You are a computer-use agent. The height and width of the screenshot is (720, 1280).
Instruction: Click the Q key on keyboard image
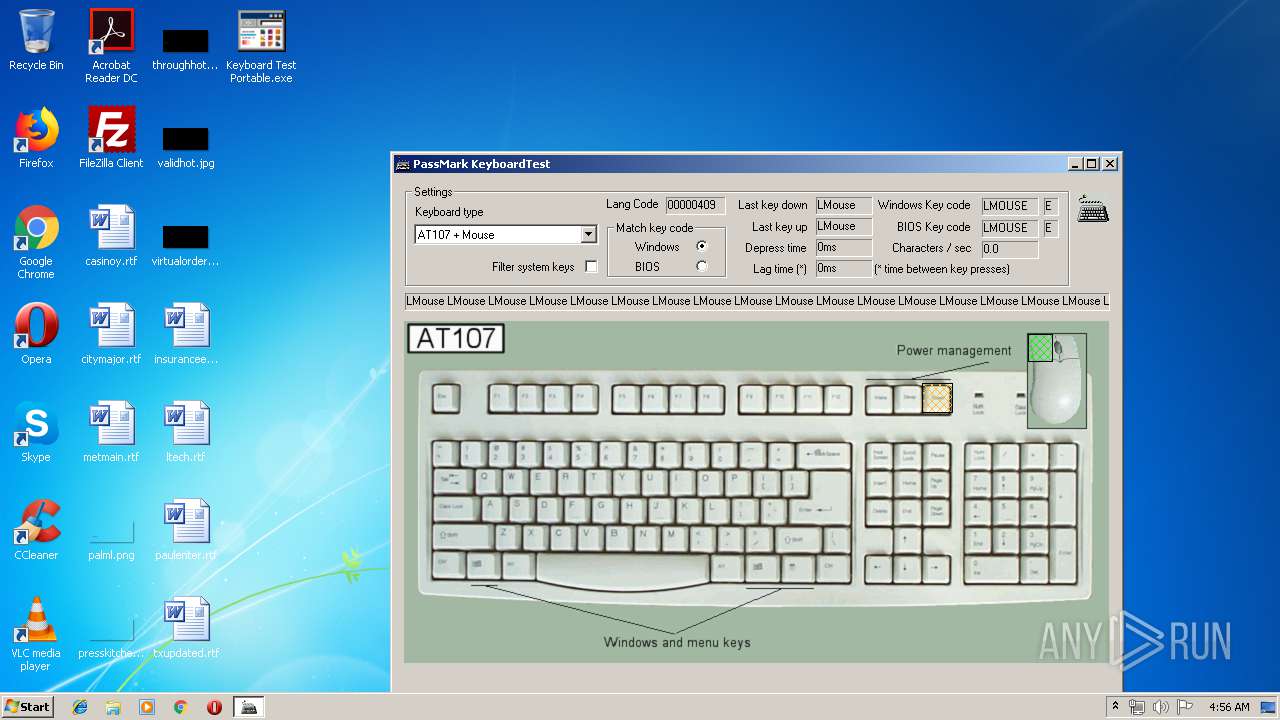[486, 482]
